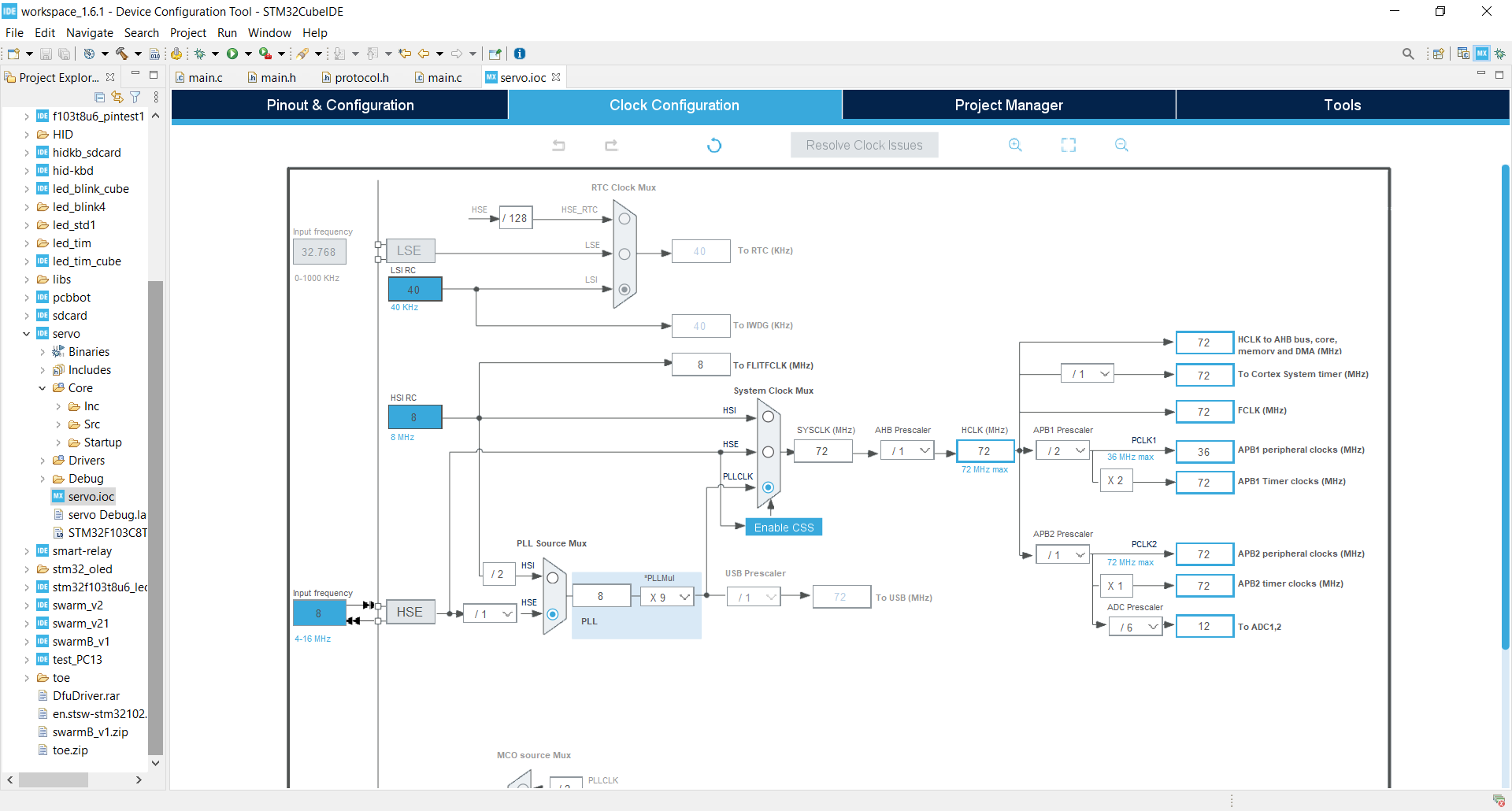Viewport: 1512px width, 811px height.
Task: Click the green Run button icon
Action: [232, 54]
